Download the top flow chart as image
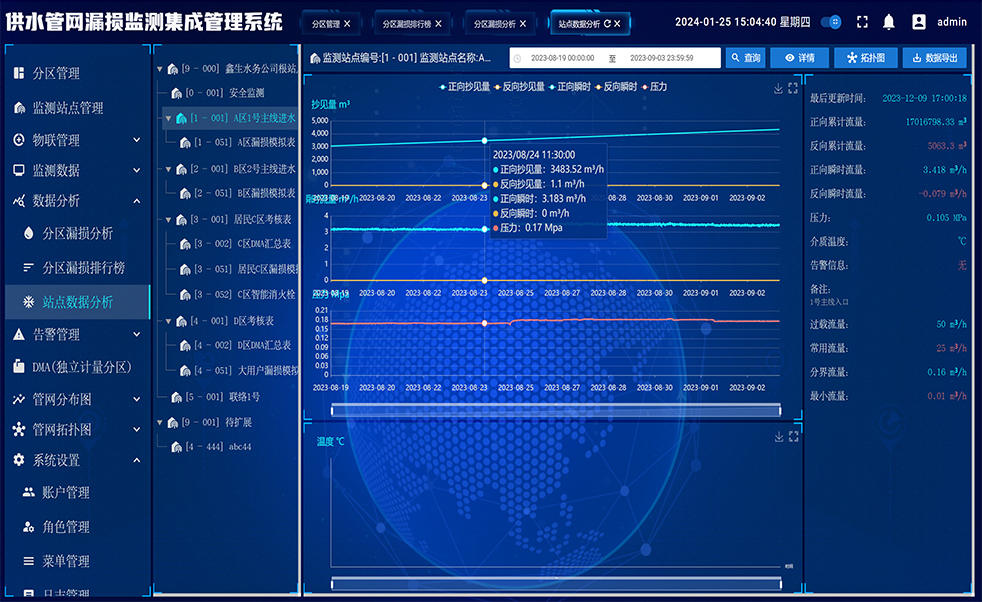Image resolution: width=982 pixels, height=602 pixels. [x=778, y=88]
